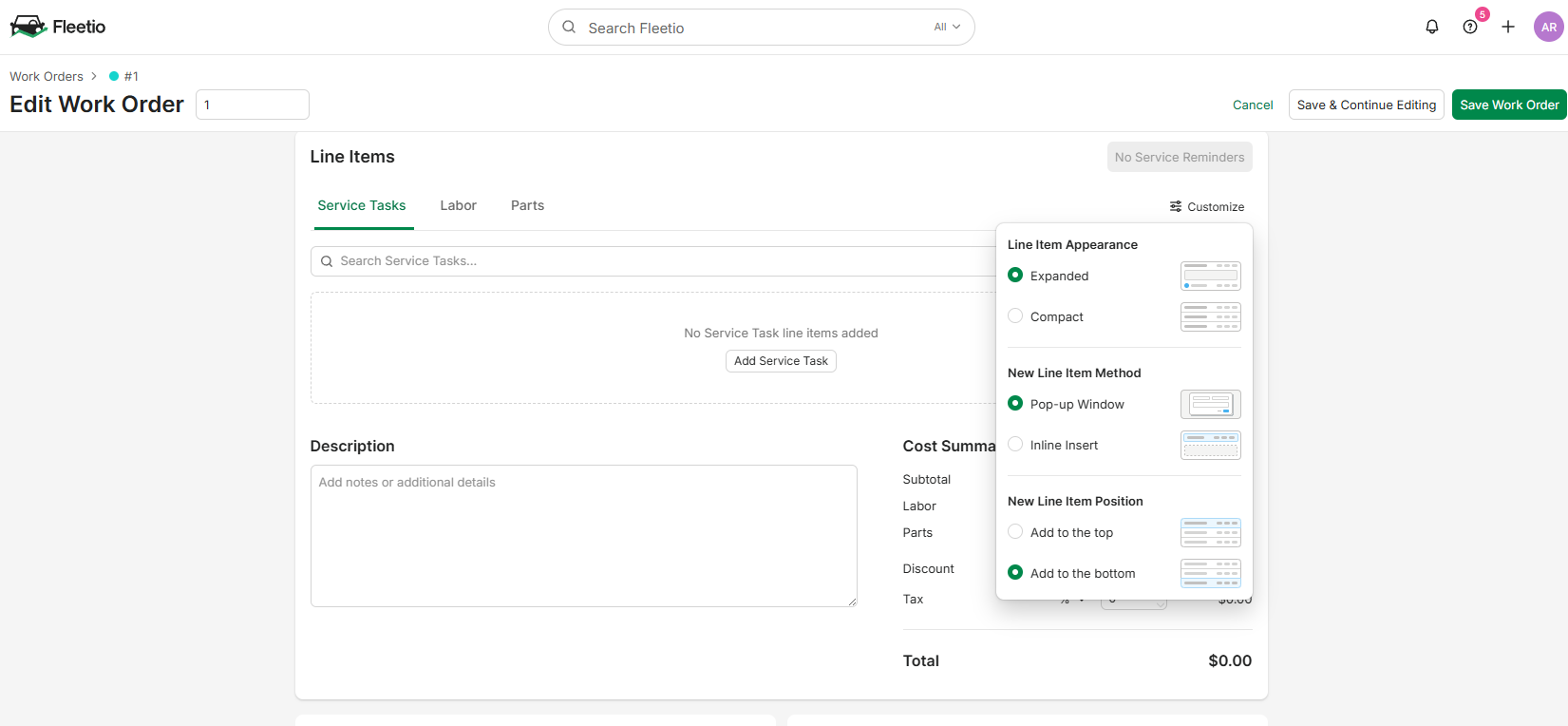This screenshot has width=1568, height=726.
Task: Click the Cancel link
Action: pyautogui.click(x=1253, y=105)
